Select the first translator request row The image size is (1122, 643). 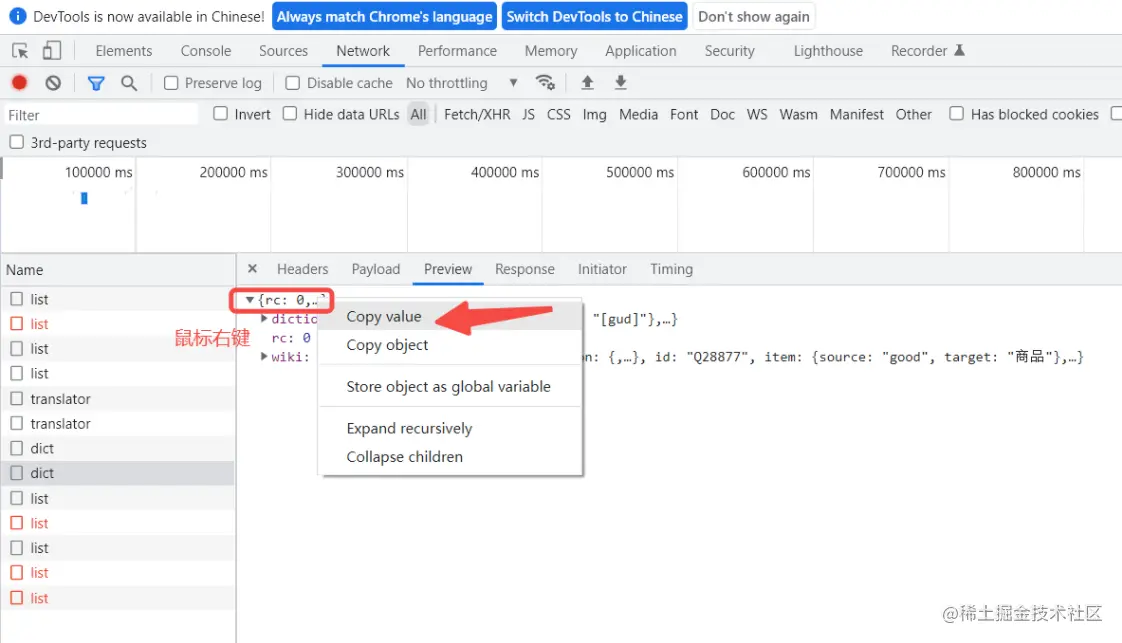point(118,398)
